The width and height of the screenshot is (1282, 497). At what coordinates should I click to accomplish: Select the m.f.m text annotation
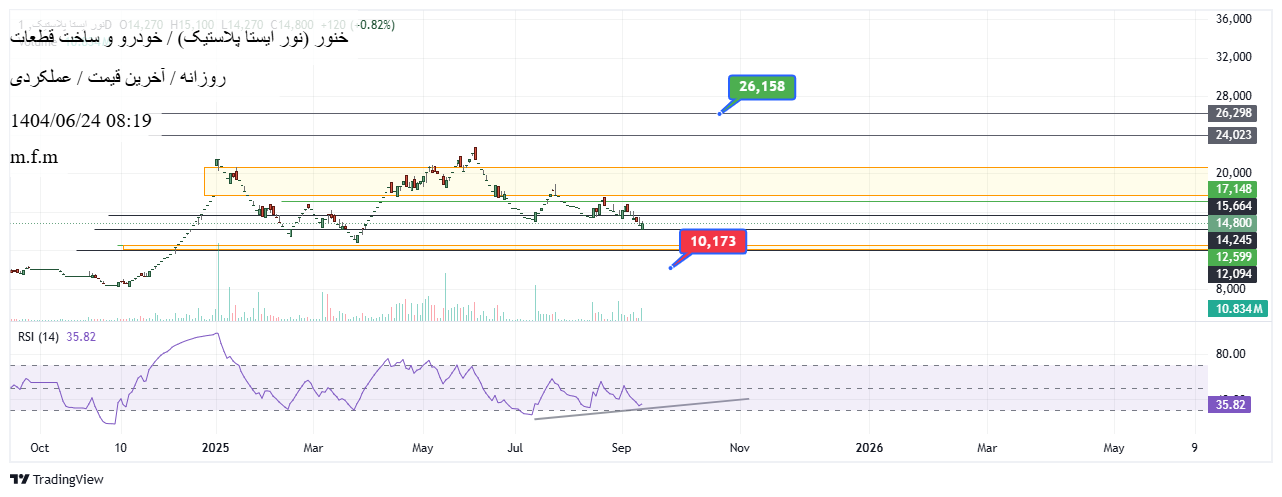(34, 157)
